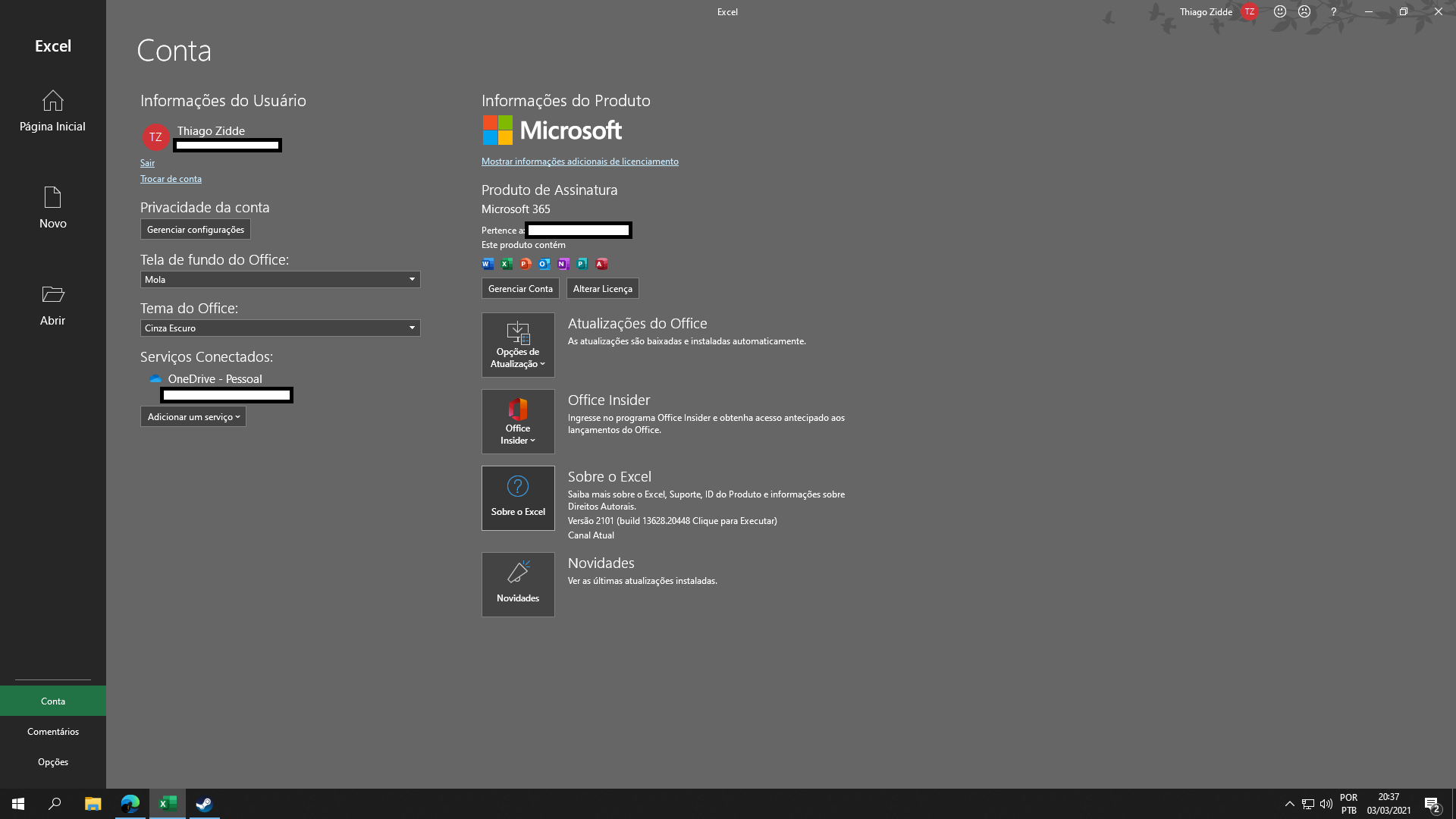Screen dimensions: 1456x819
Task: Click the Microsoft 365 product name
Action: pyautogui.click(x=516, y=209)
